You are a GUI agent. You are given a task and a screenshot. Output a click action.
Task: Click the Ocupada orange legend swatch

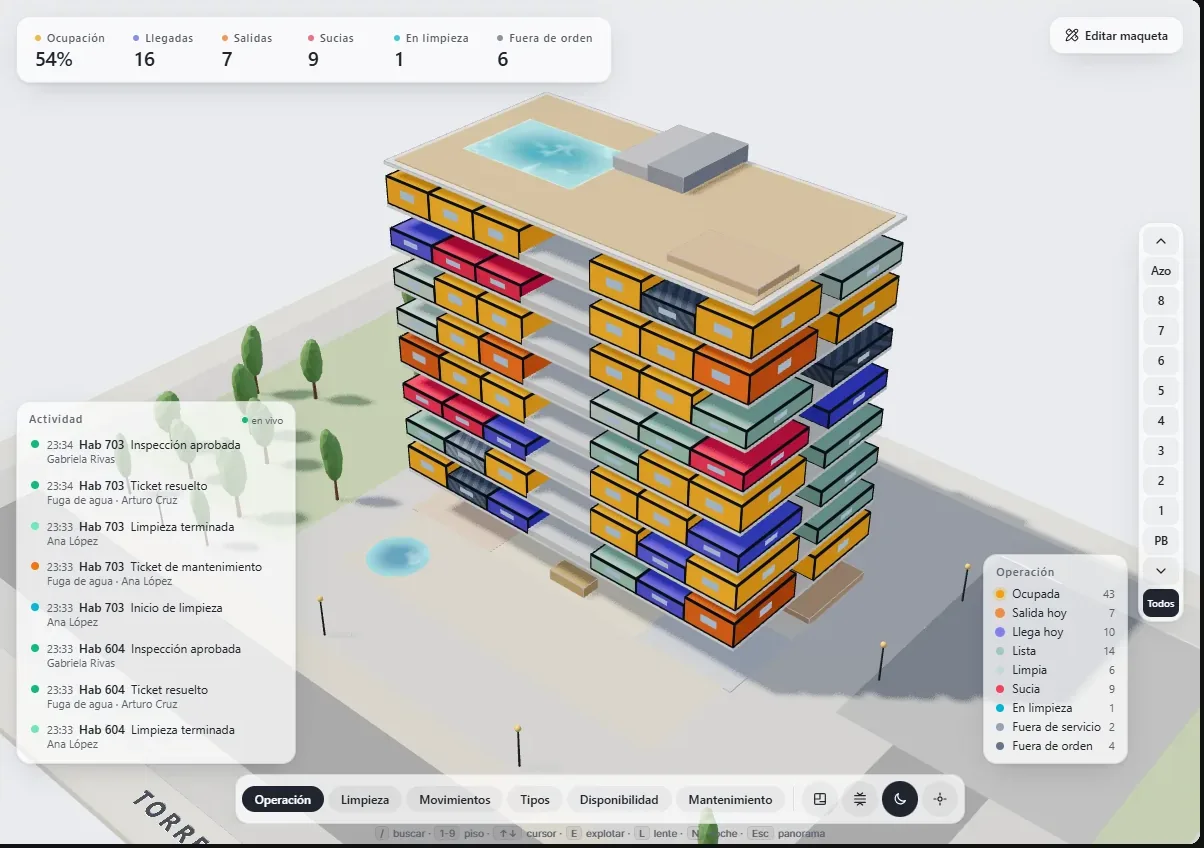click(x=1000, y=594)
